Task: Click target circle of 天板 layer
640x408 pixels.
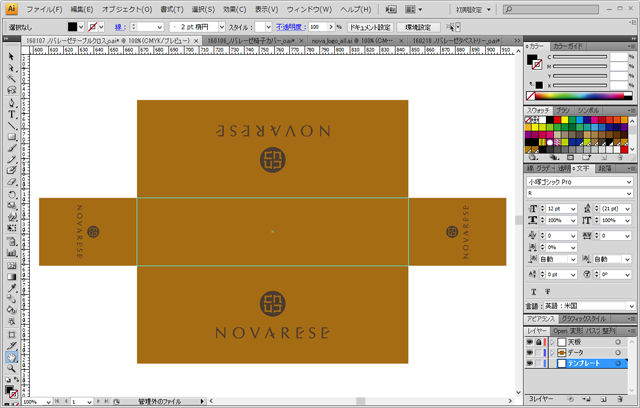Action: (618, 342)
